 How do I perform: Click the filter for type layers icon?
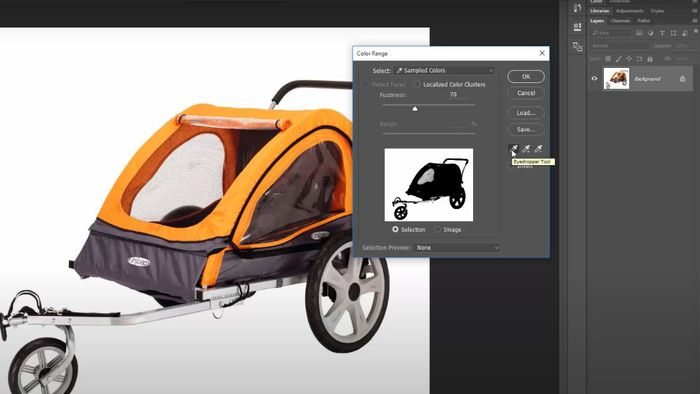pos(662,33)
